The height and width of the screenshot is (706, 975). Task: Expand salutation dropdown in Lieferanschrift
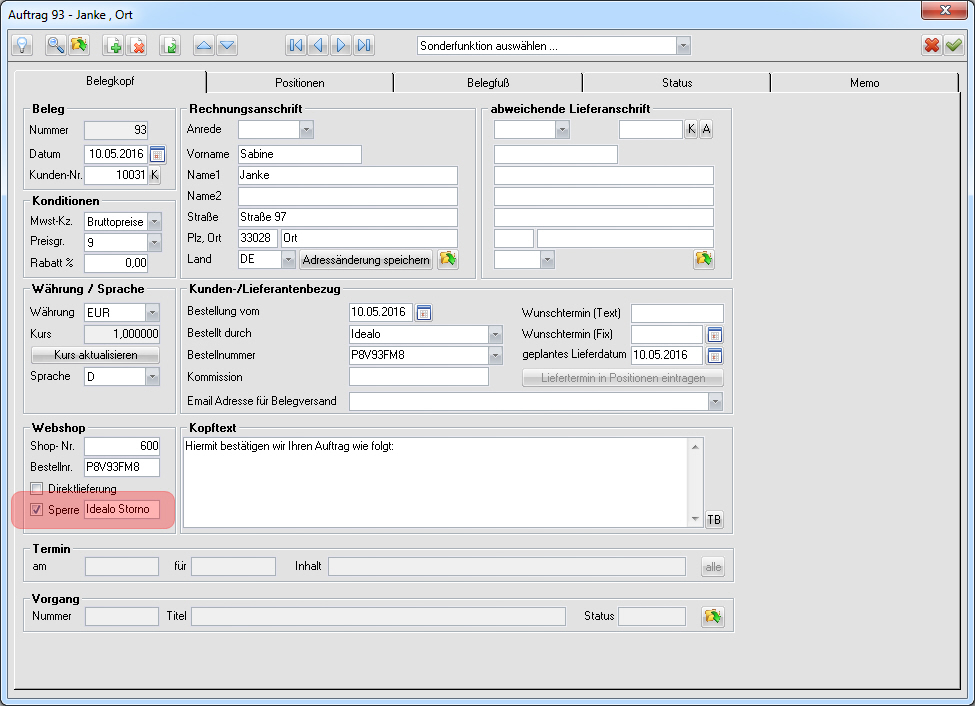click(x=562, y=129)
